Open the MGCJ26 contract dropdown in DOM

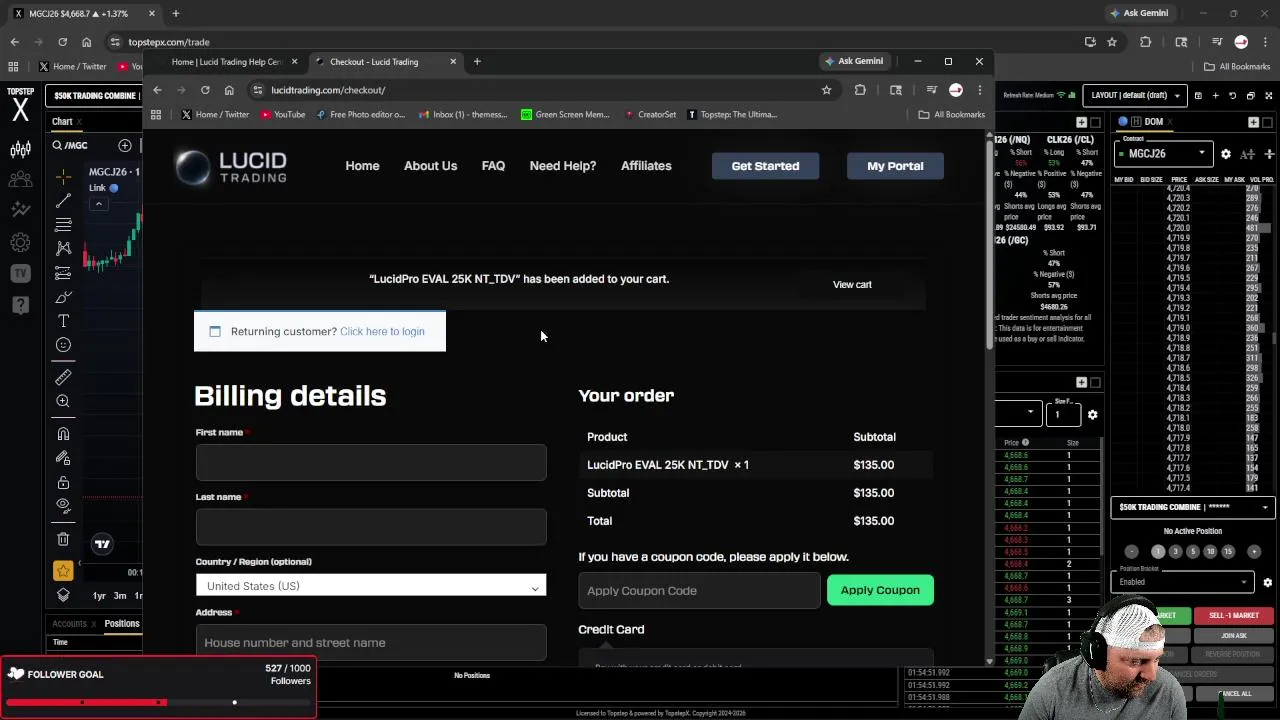point(1164,154)
